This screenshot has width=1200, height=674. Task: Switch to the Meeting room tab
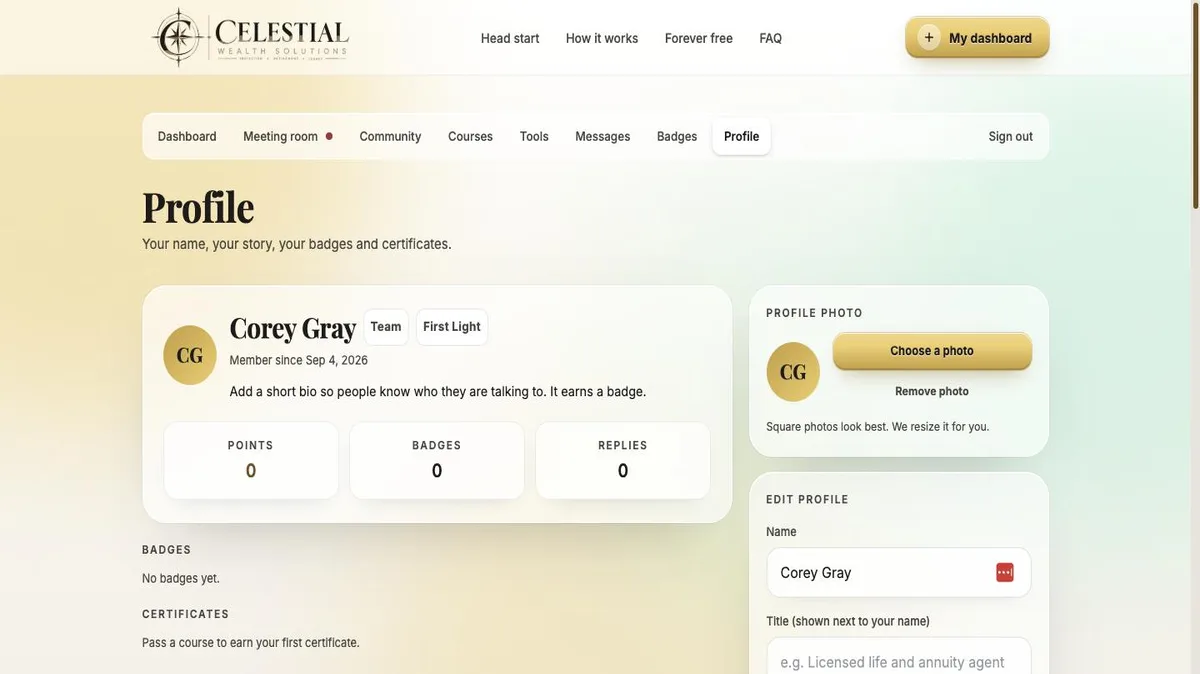(x=288, y=136)
